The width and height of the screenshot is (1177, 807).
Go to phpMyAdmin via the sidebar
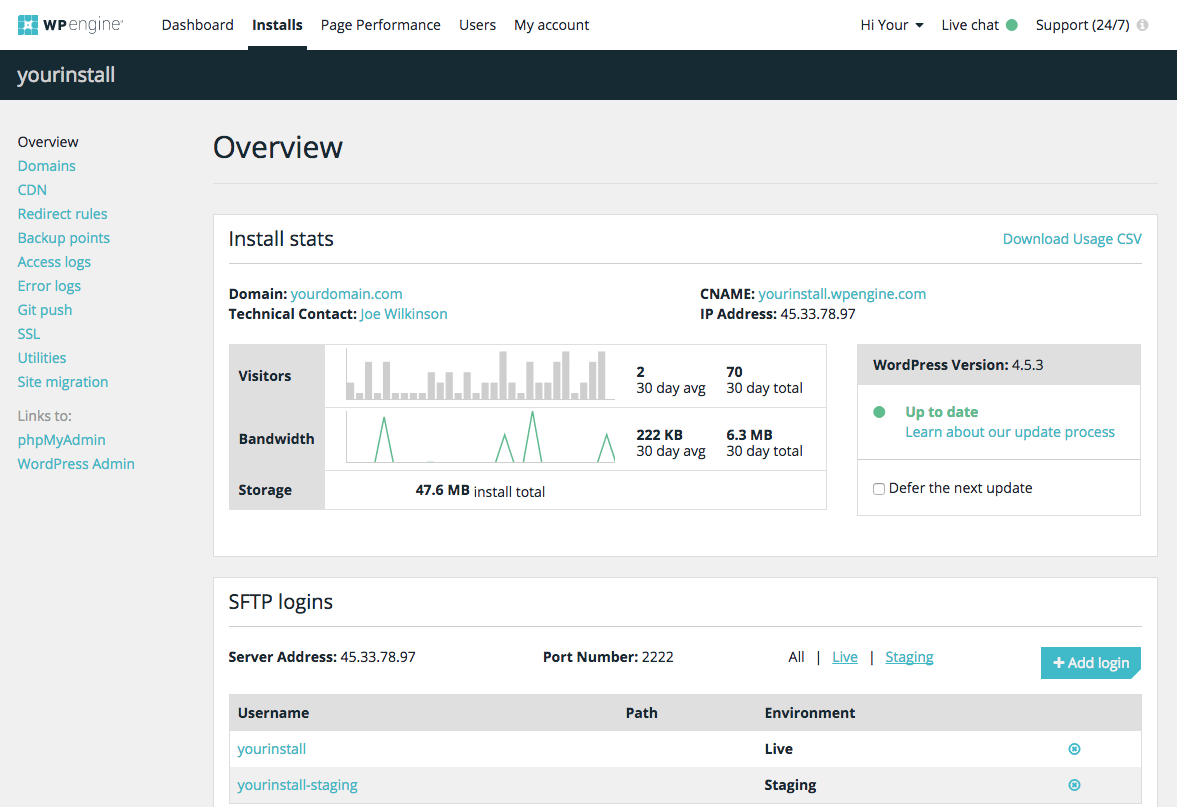click(61, 439)
